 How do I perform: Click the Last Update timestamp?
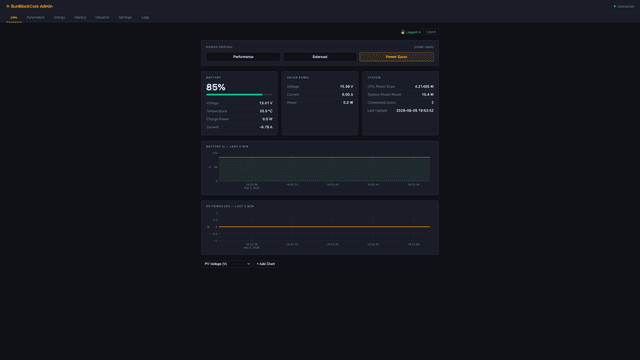tap(415, 111)
